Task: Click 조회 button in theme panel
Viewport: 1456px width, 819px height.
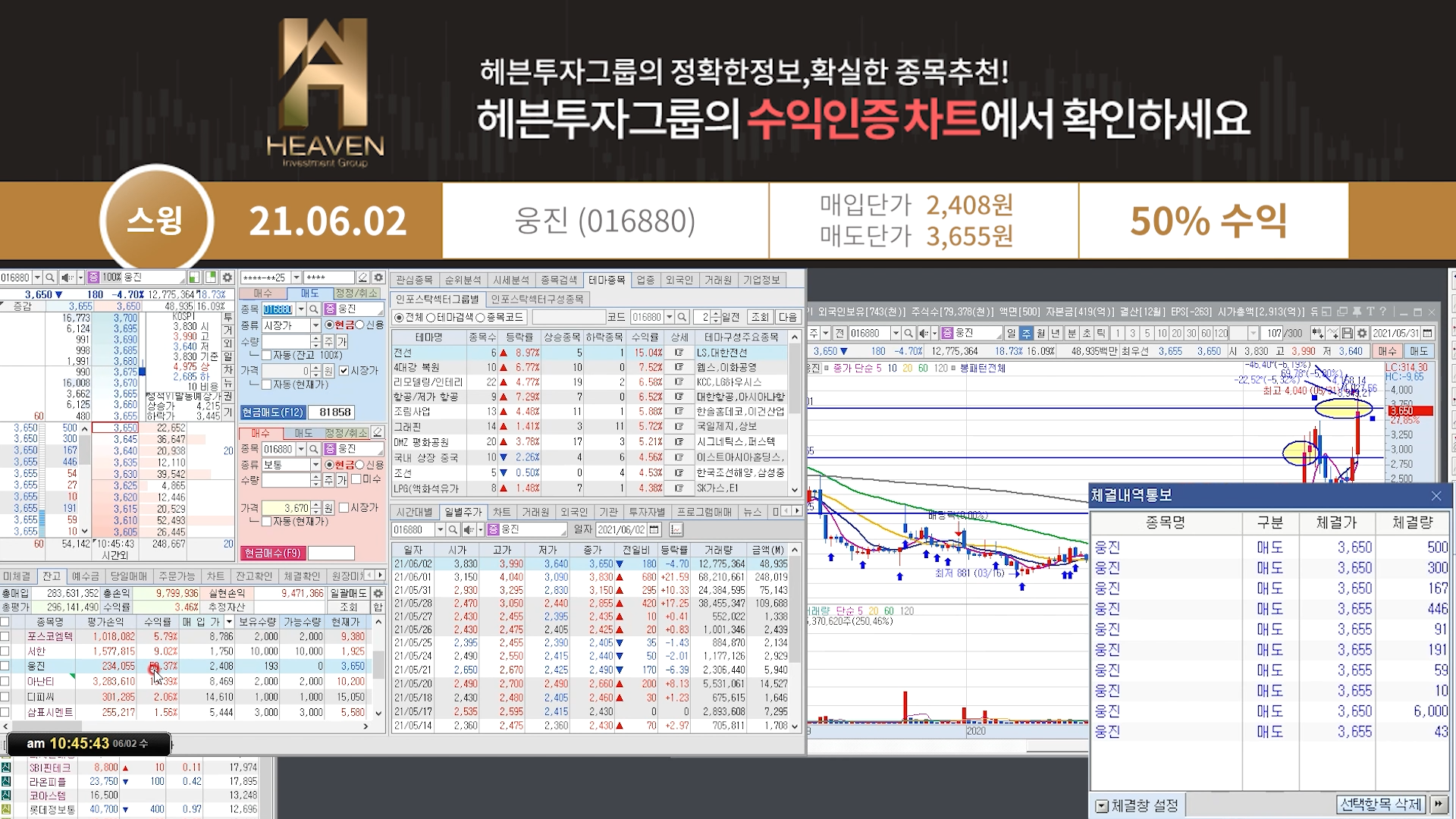Action: (x=760, y=317)
